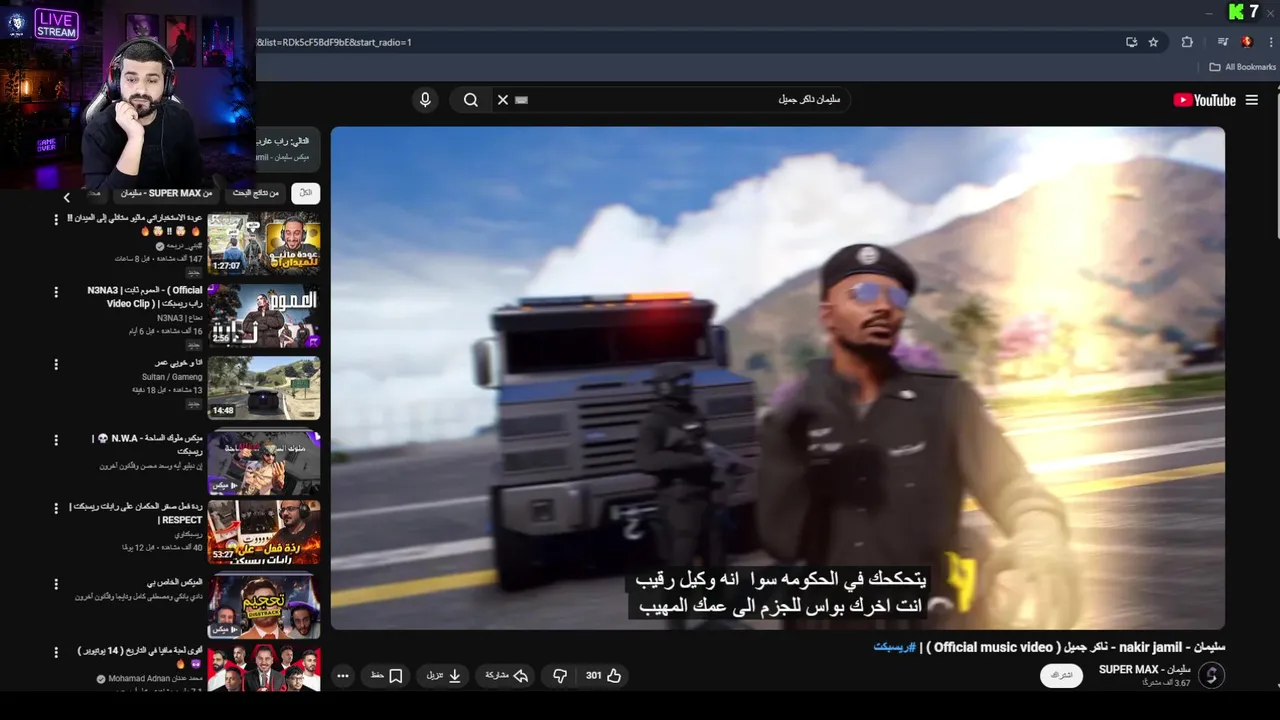Click the install/cast icon in address bar
This screenshot has height=720, width=1280.
[1131, 42]
